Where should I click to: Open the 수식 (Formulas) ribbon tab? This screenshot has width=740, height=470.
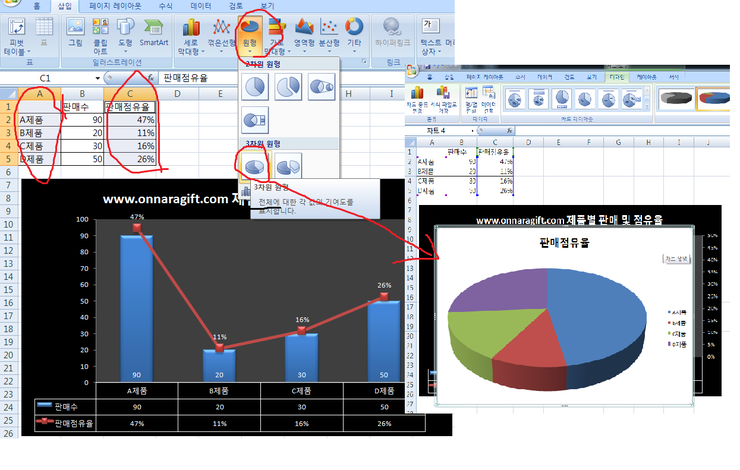164,6
